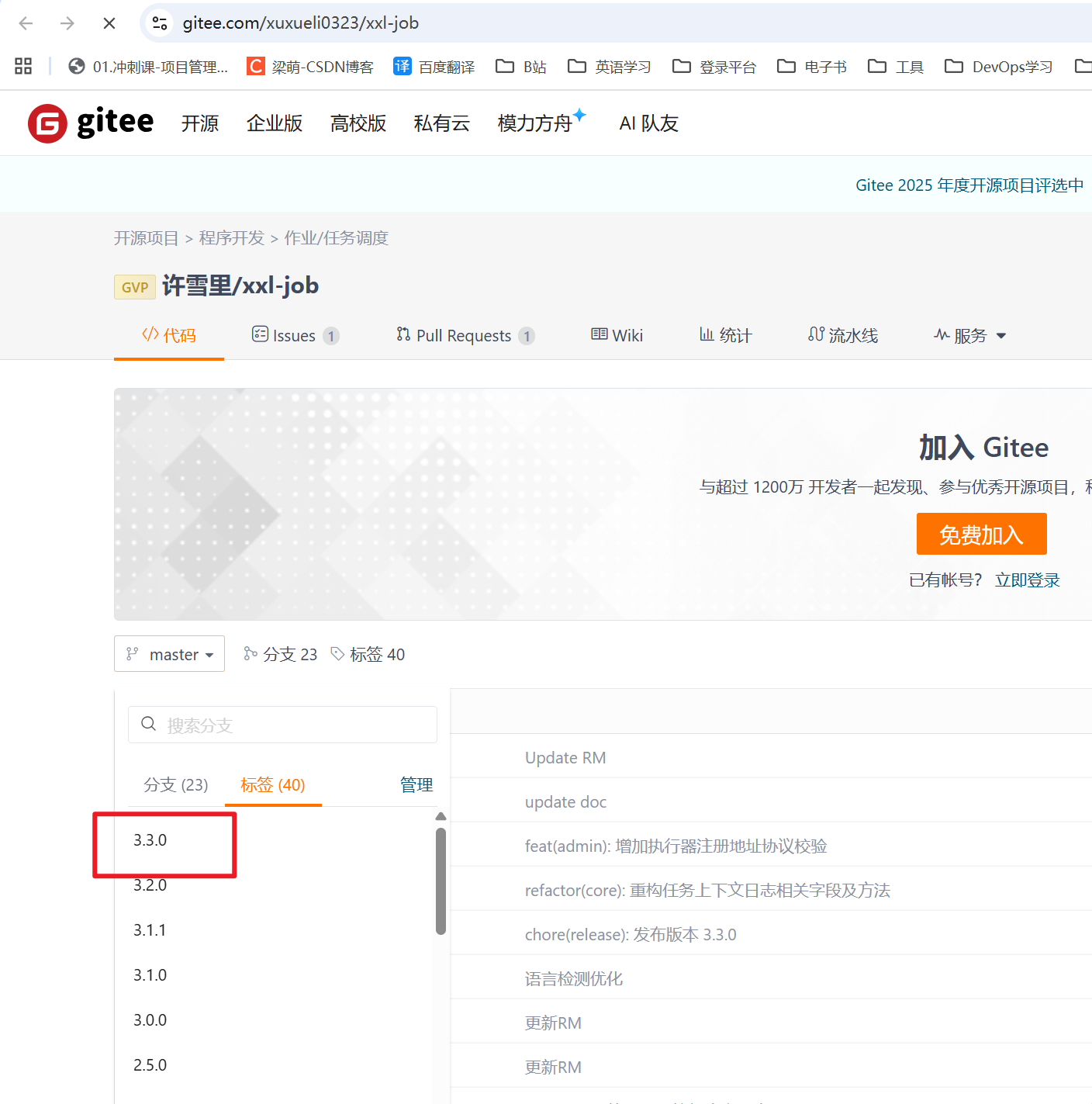This screenshot has height=1104, width=1092.
Task: Switch to the 分支 (23) tab
Action: point(176,784)
